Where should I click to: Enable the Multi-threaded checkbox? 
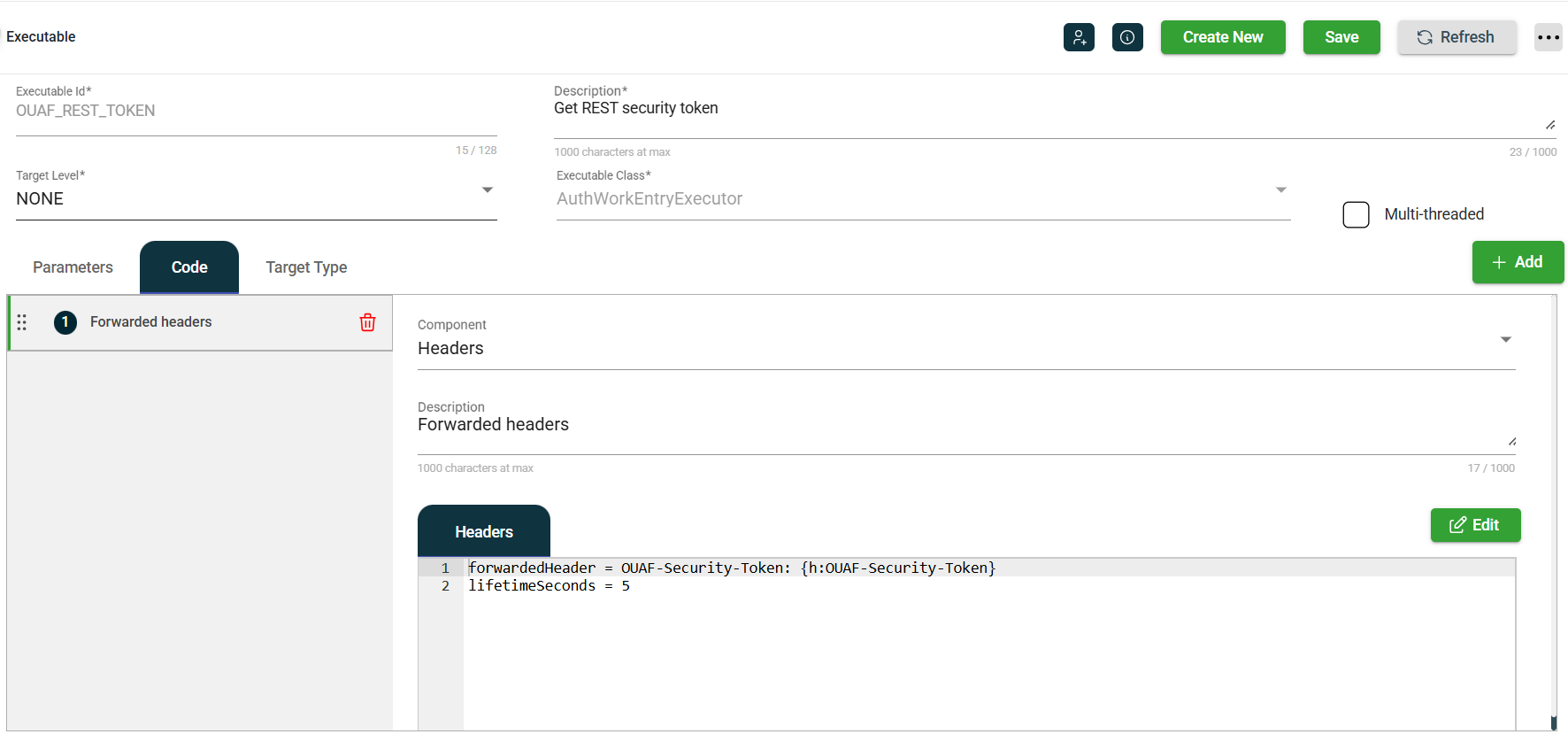point(1356,214)
